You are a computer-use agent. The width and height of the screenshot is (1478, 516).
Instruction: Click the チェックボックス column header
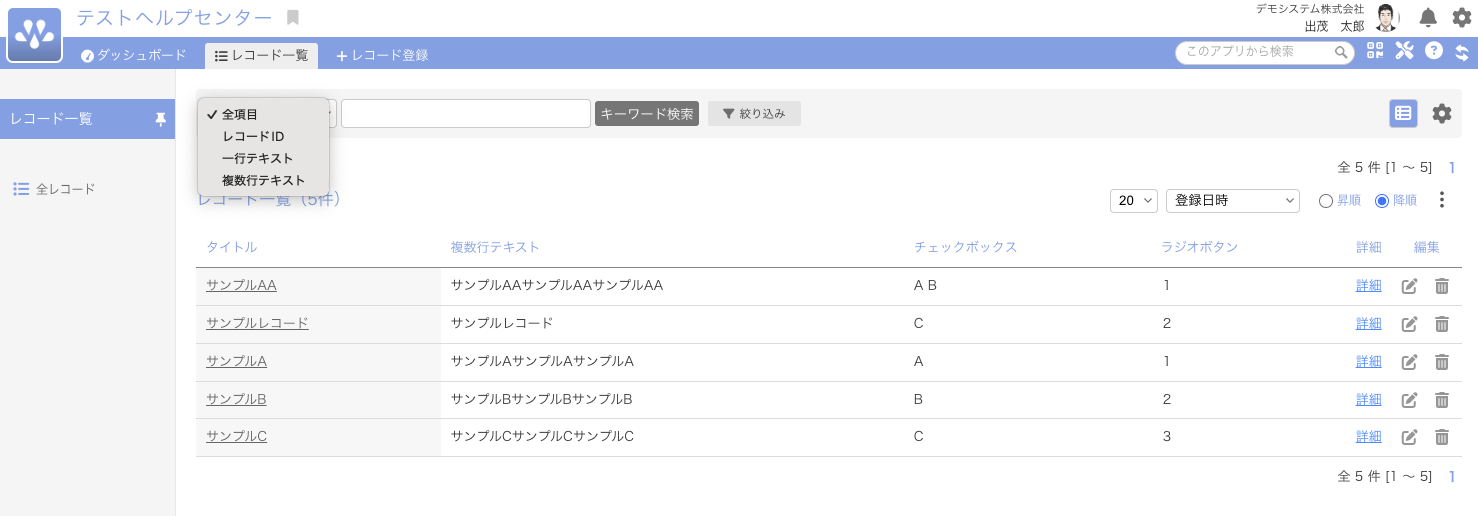pyautogui.click(x=965, y=248)
